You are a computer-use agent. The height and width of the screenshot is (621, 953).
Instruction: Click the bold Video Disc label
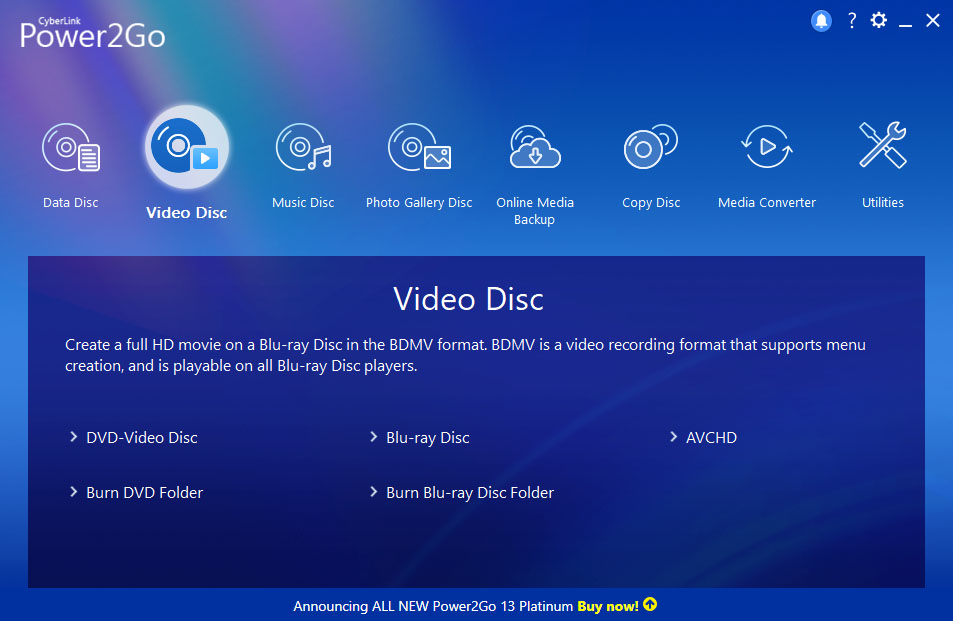click(x=187, y=213)
